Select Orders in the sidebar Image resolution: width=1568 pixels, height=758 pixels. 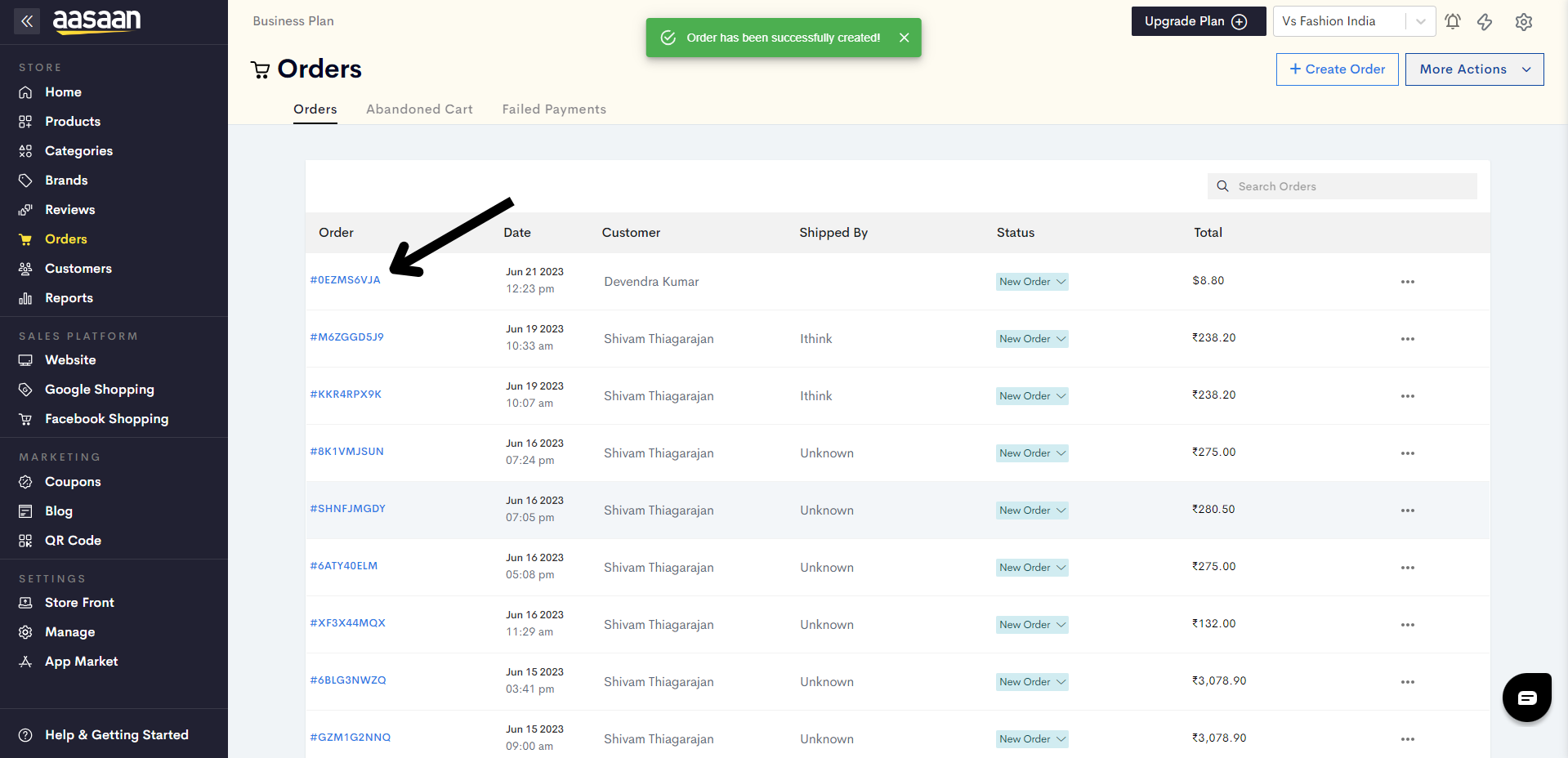(x=65, y=239)
